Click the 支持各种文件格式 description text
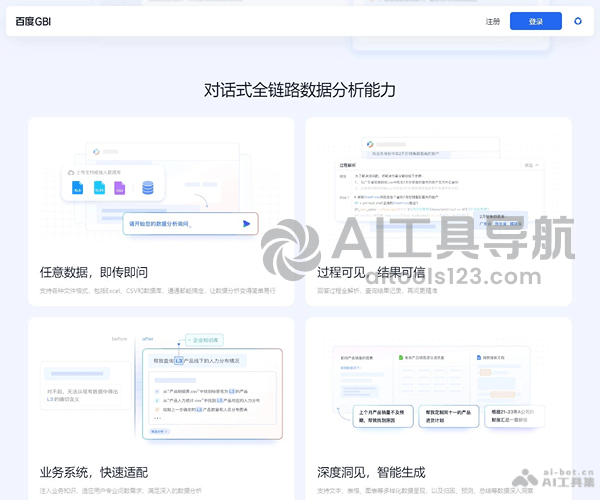 (x=158, y=291)
